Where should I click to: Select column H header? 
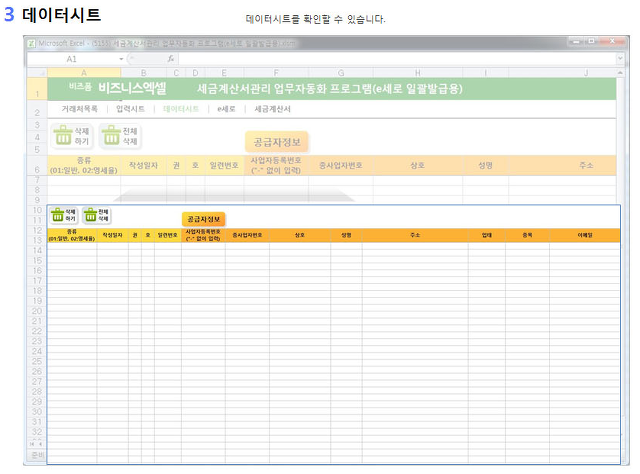(418, 73)
